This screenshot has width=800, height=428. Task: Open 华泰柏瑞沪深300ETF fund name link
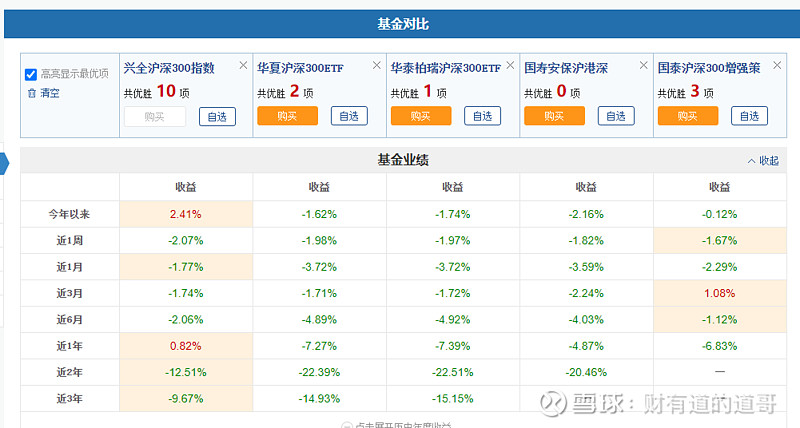pyautogui.click(x=445, y=68)
